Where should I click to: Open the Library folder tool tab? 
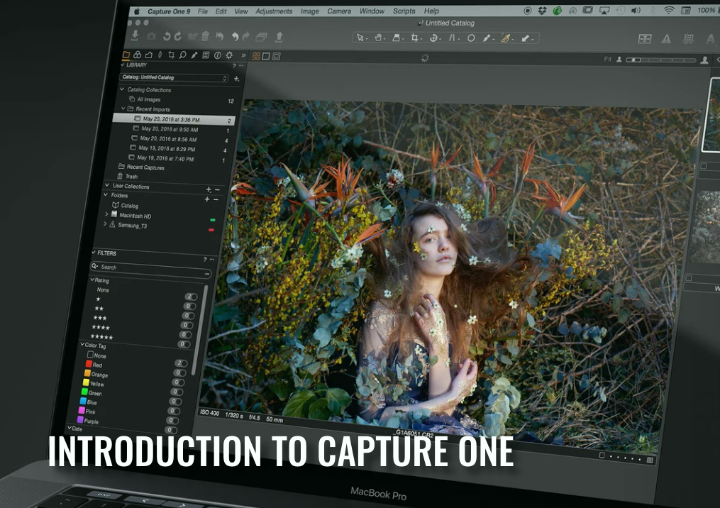pos(126,55)
